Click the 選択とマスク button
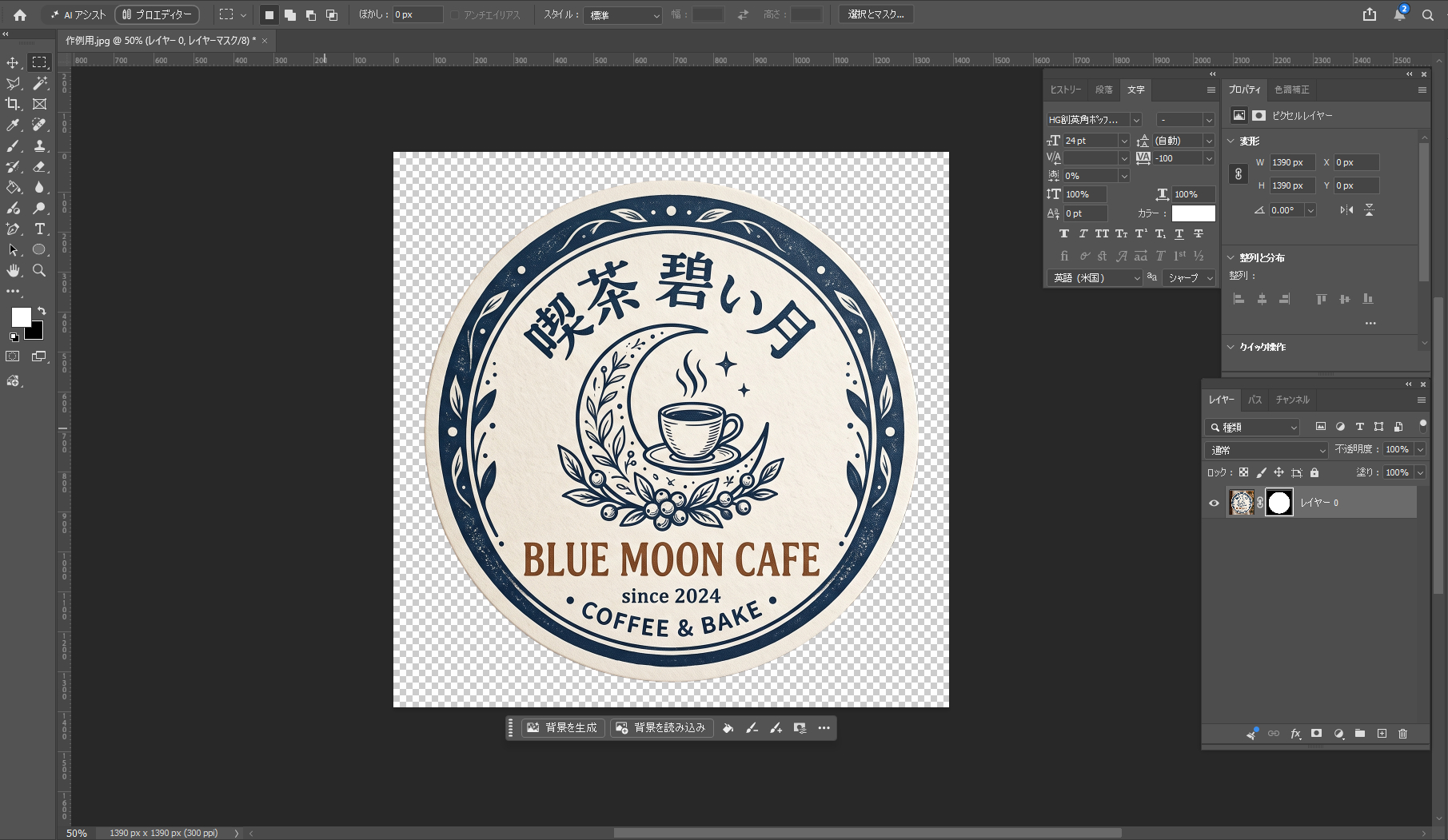This screenshot has height=840, width=1448. [x=876, y=14]
